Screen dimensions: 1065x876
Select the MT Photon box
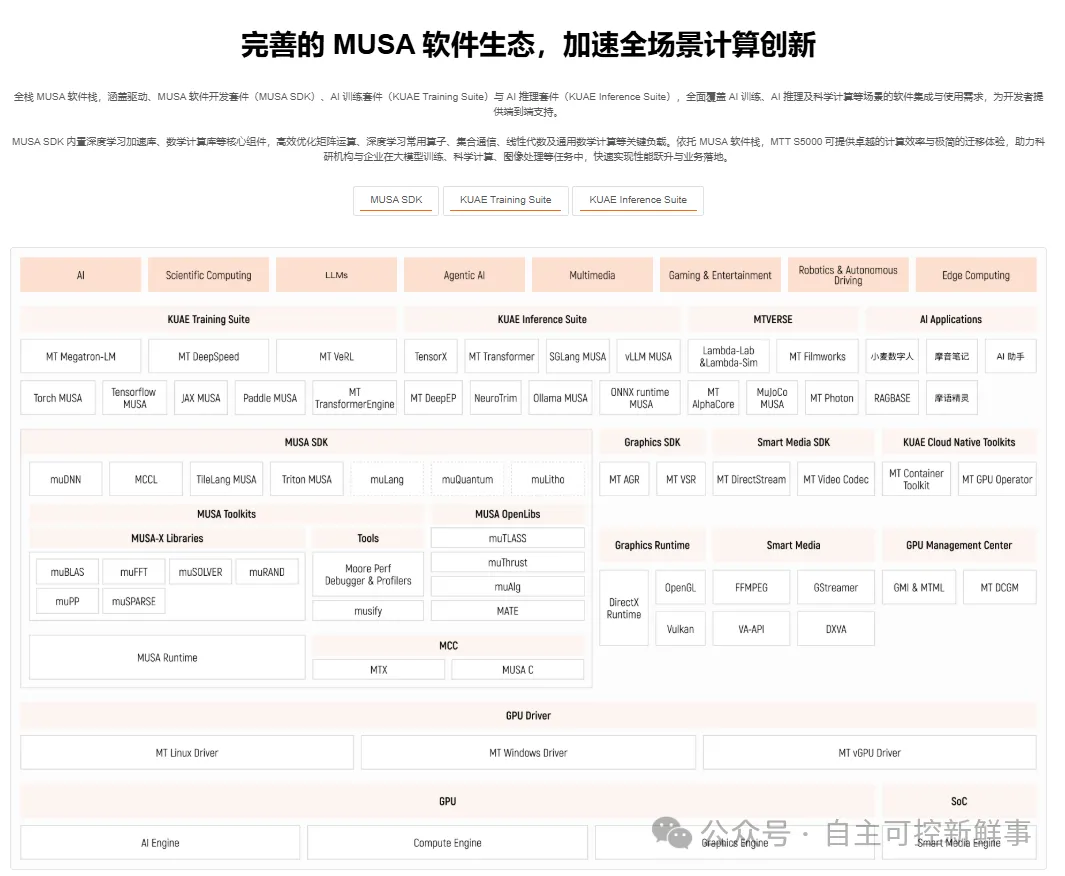831,398
